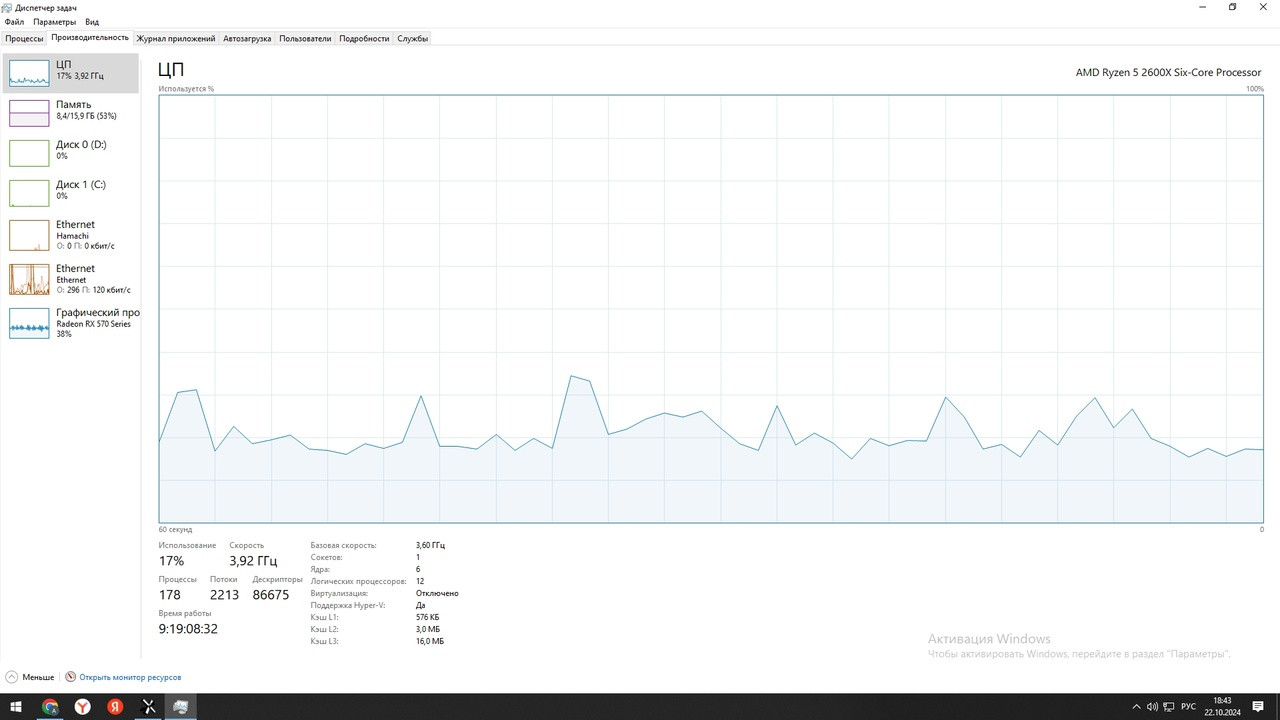The image size is (1280, 720).
Task: Click the Поддержка Hyper-V label
Action: tap(348, 605)
